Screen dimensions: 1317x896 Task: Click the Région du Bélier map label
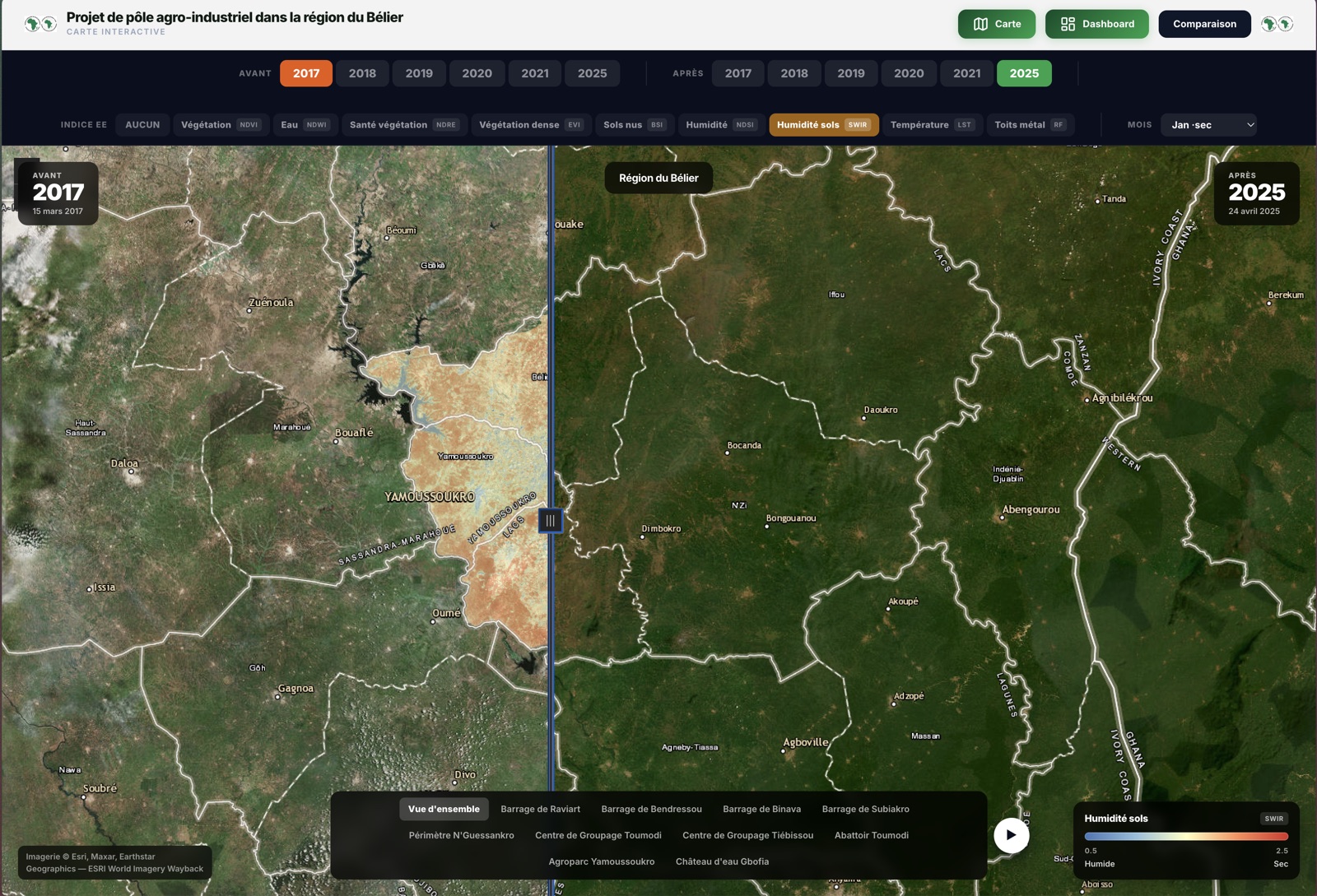[x=658, y=178]
